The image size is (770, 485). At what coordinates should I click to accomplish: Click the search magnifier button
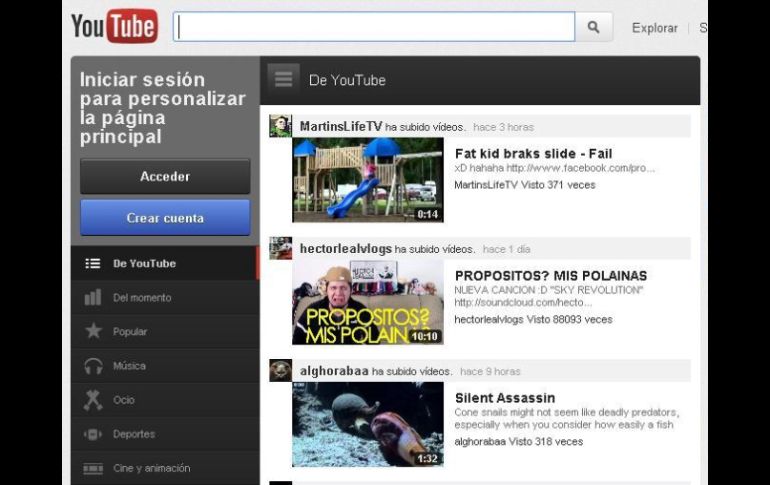point(594,27)
